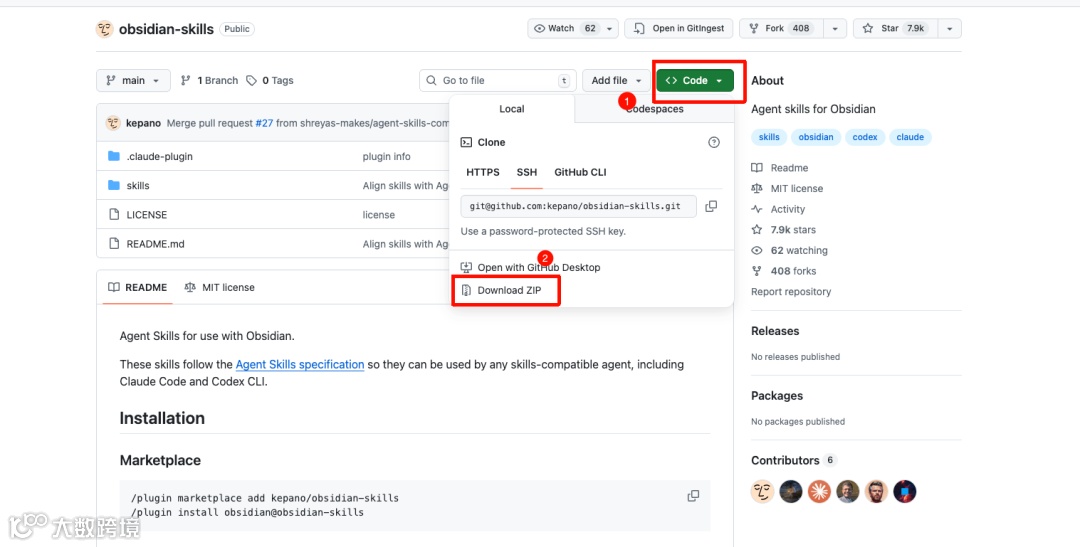Screen dimensions: 1080x547
Task: Click the commit message 'Align skills with Ag' in skills row
Action: [406, 185]
